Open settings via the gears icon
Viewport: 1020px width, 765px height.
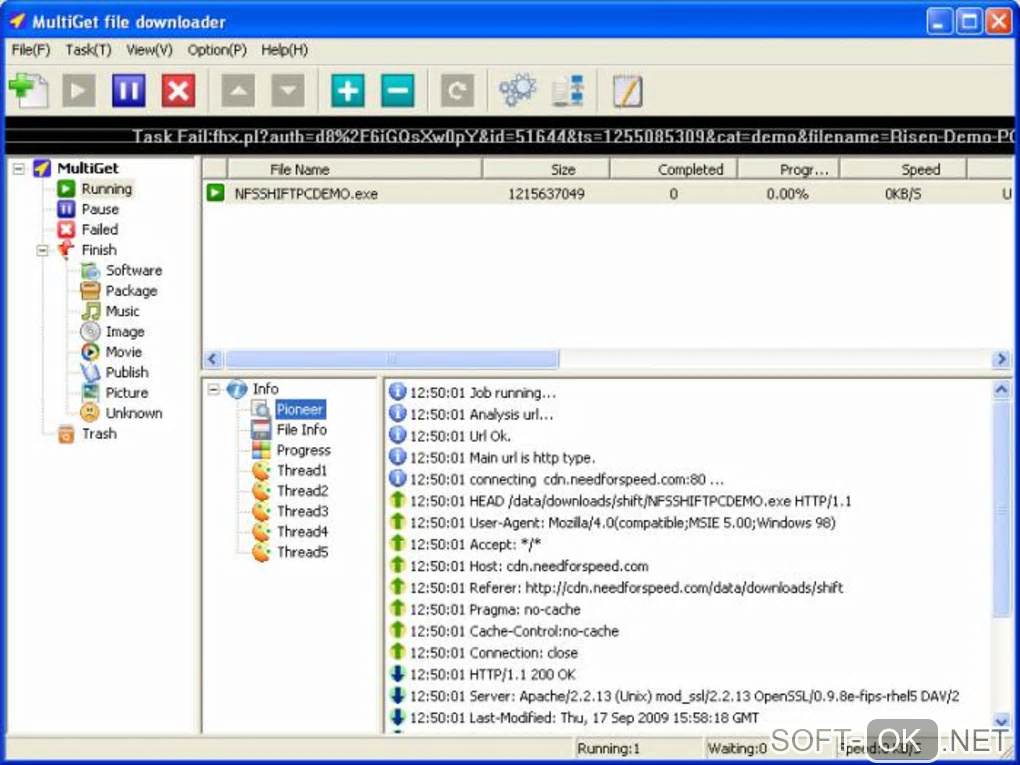click(518, 90)
